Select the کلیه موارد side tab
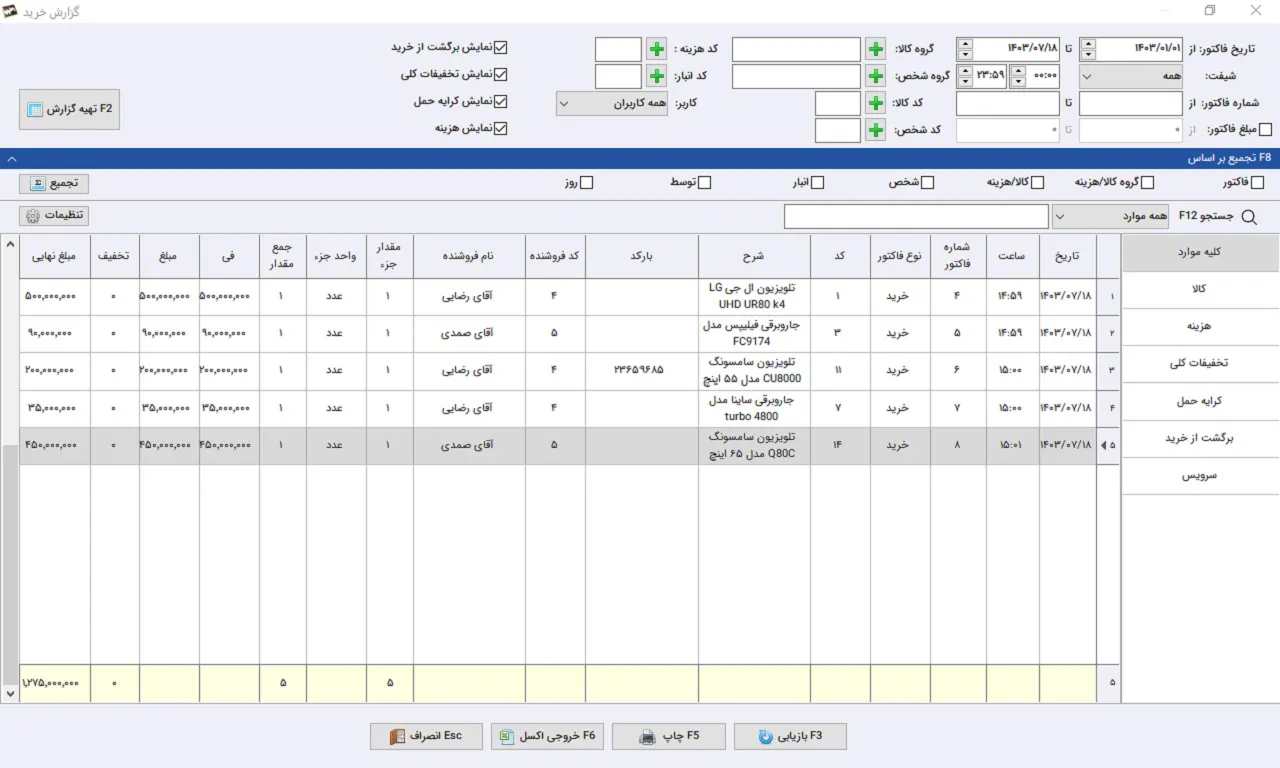This screenshot has height=768, width=1280. [x=1200, y=253]
